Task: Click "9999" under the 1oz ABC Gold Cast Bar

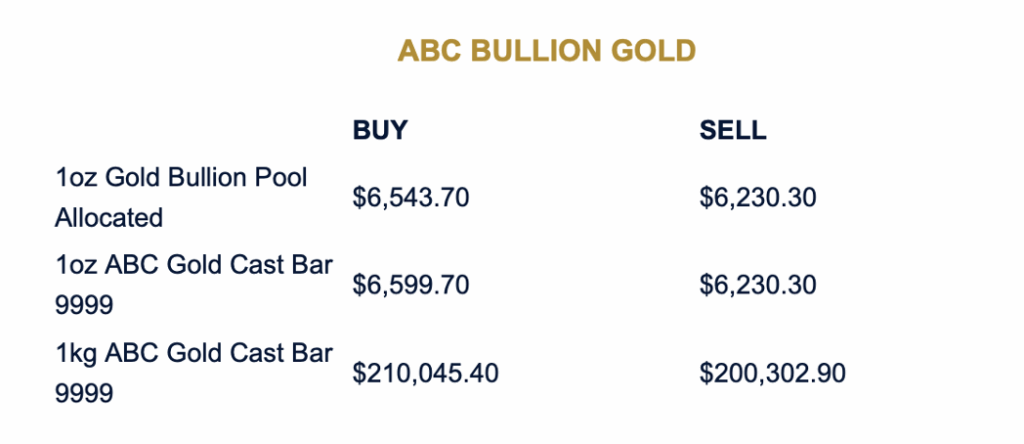Action: (85, 306)
